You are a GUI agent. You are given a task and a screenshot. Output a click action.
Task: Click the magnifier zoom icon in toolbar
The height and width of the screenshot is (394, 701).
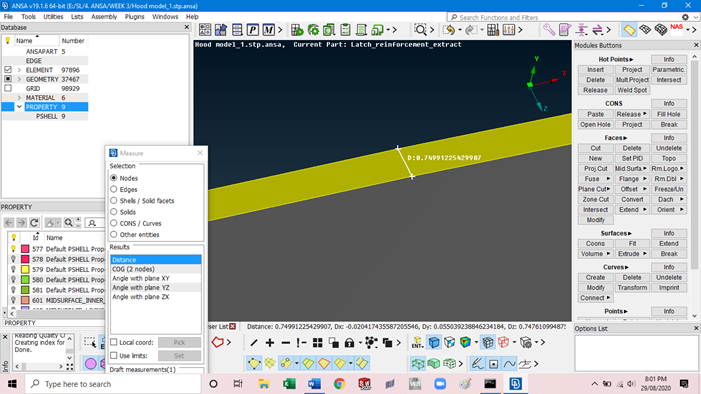point(420,30)
